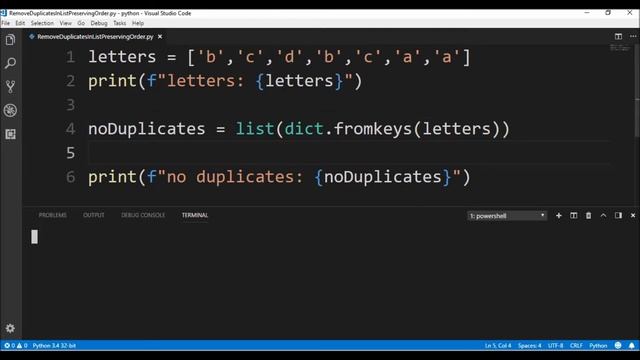Open the Extensions view

tap(11, 134)
